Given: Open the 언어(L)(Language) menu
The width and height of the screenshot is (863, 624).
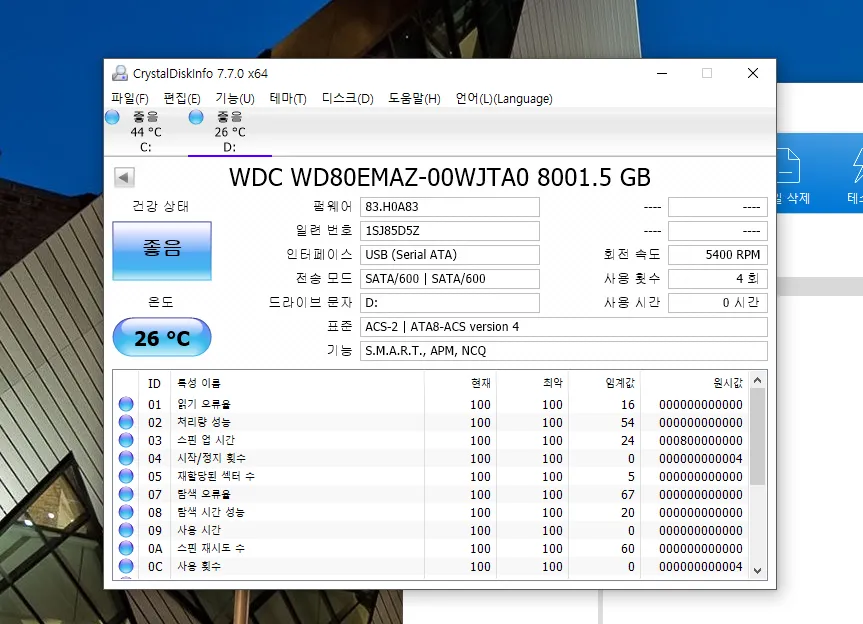Looking at the screenshot, I should pos(504,98).
